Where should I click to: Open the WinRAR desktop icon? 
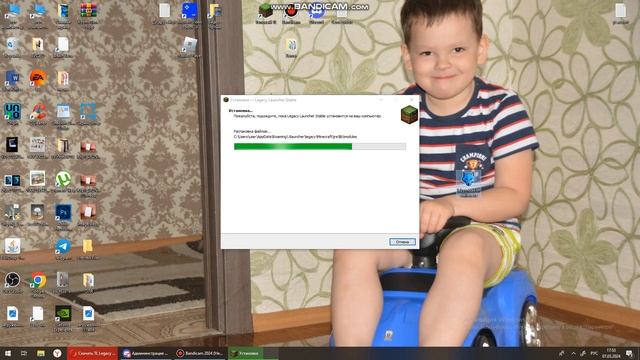pyautogui.click(x=88, y=12)
